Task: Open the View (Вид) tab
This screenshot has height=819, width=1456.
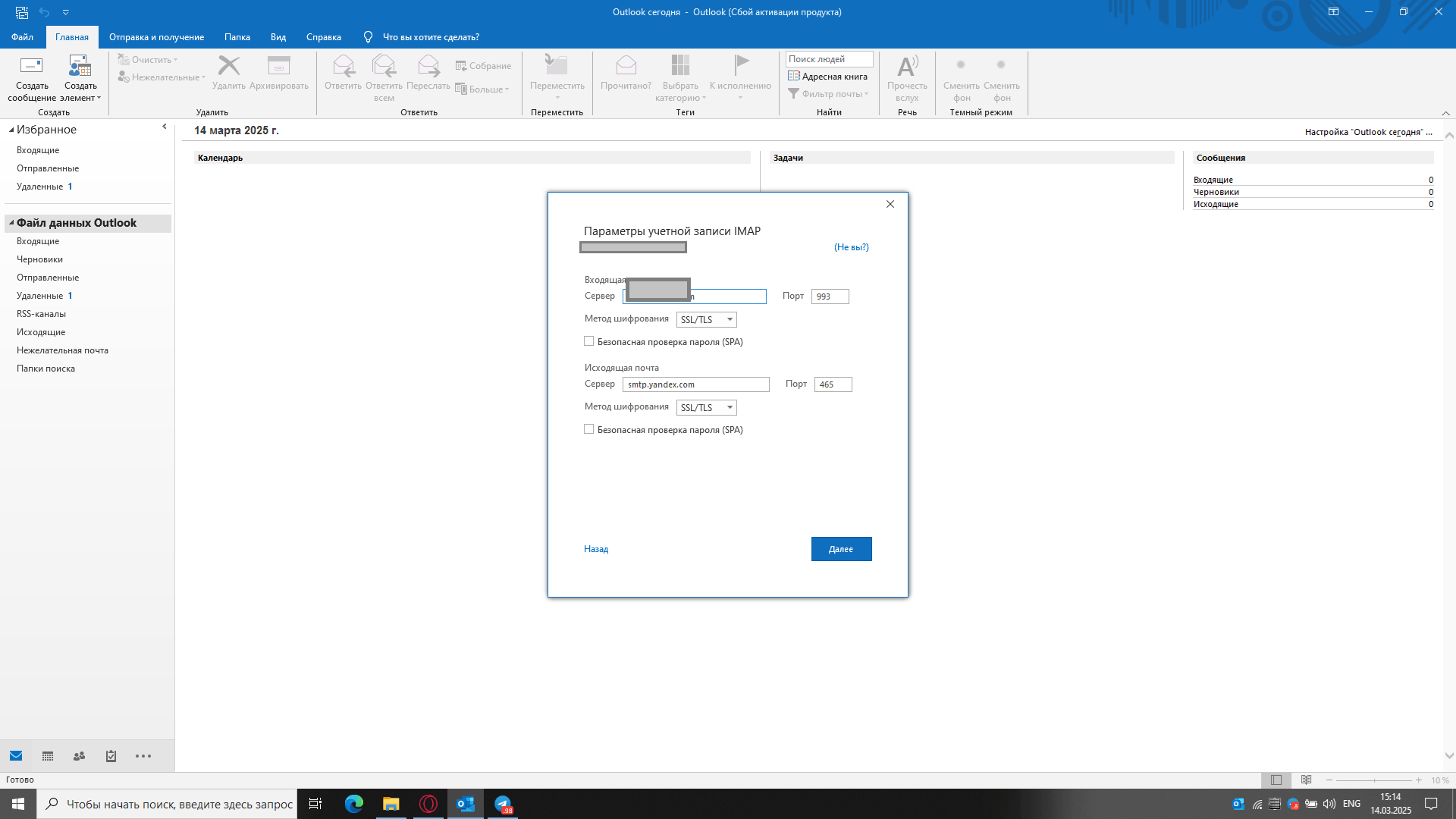Action: click(x=278, y=37)
